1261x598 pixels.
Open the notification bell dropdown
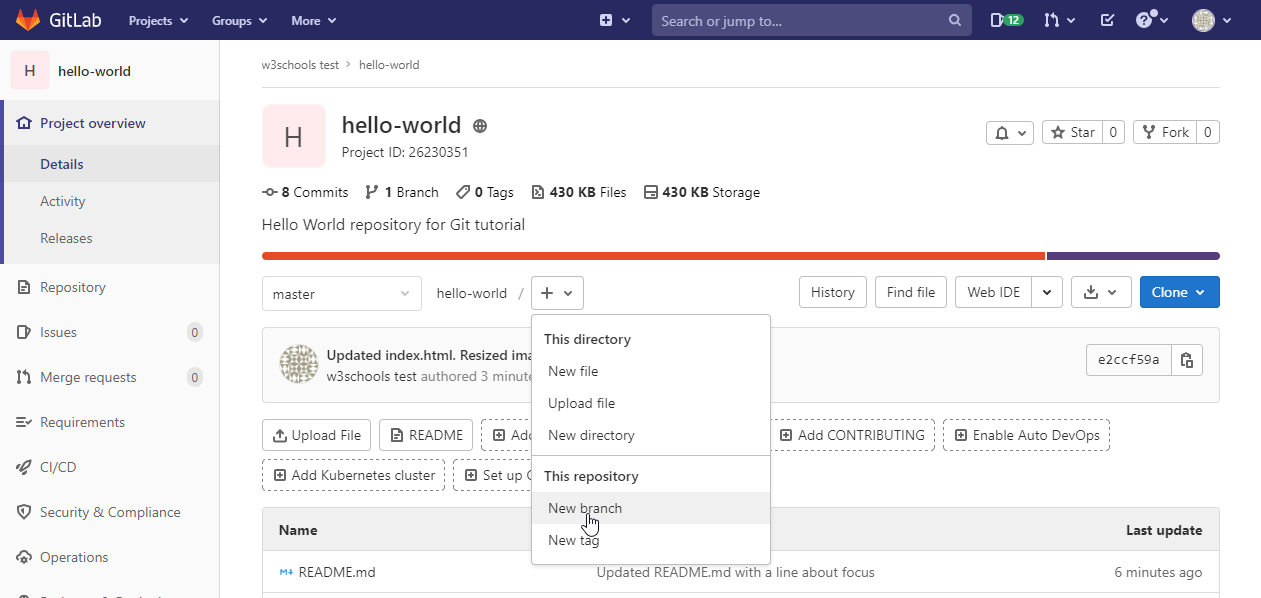pyautogui.click(x=1009, y=131)
